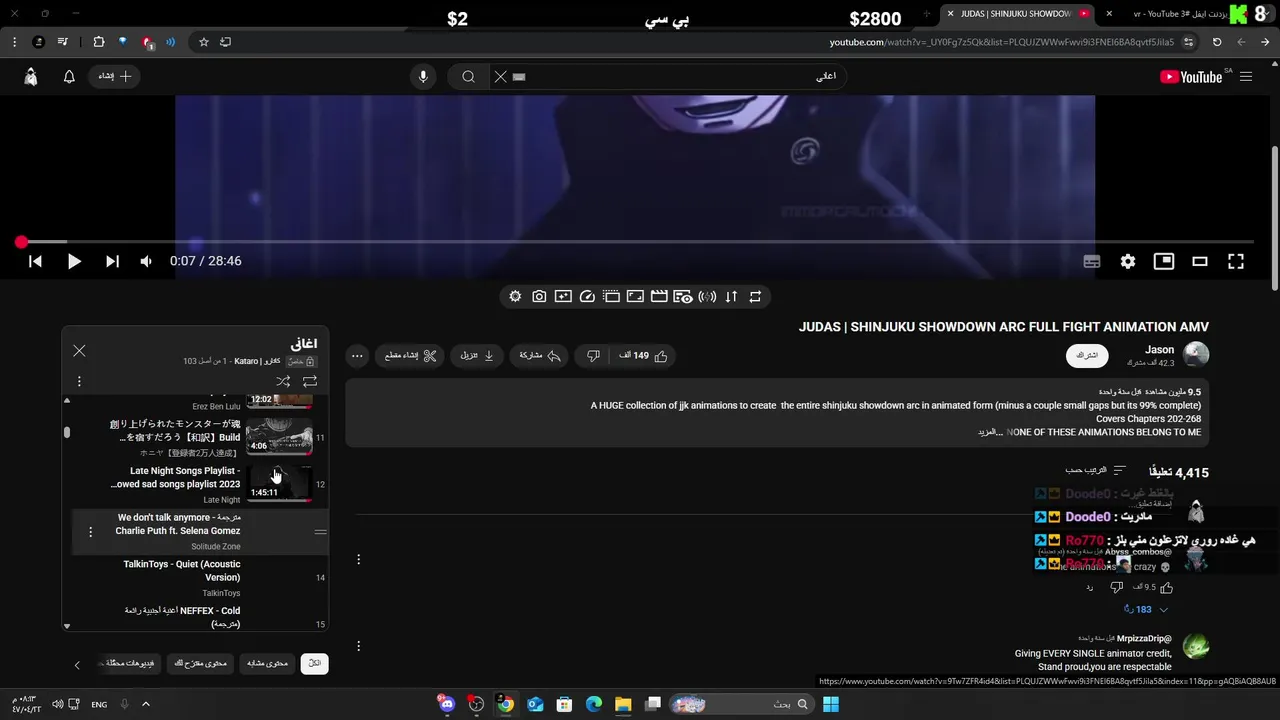
Task: Click the volume boost icon
Action: (707, 297)
